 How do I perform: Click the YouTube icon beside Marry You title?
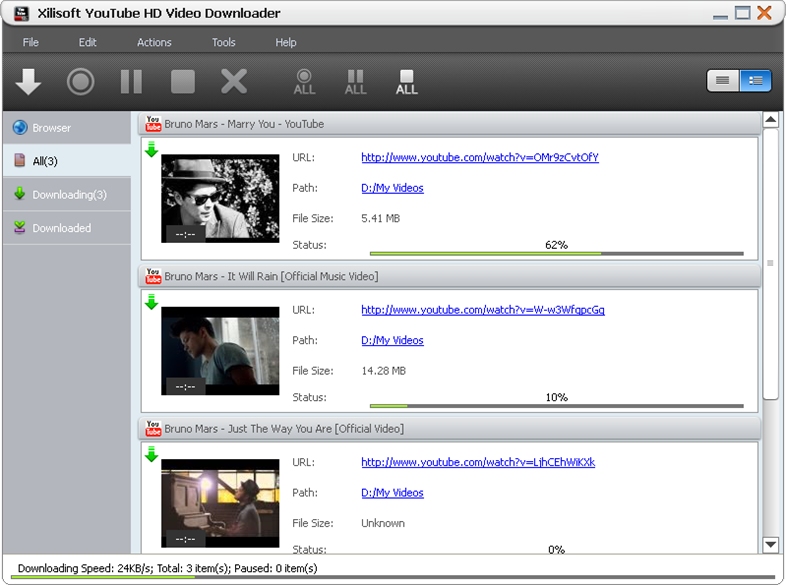[x=153, y=123]
